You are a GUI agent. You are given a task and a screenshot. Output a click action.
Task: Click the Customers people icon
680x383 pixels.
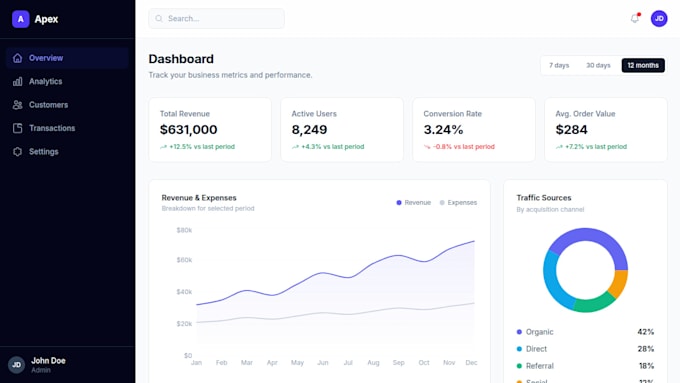(x=17, y=105)
